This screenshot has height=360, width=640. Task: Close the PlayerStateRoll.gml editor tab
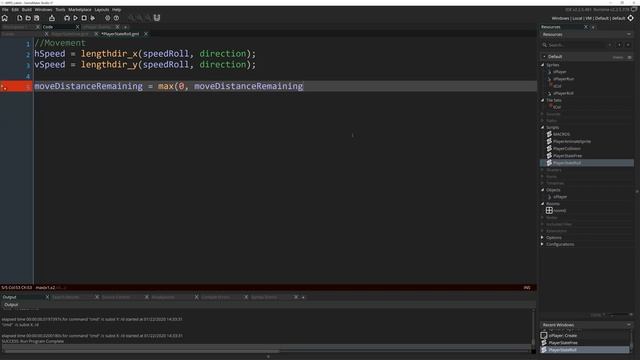pos(146,34)
